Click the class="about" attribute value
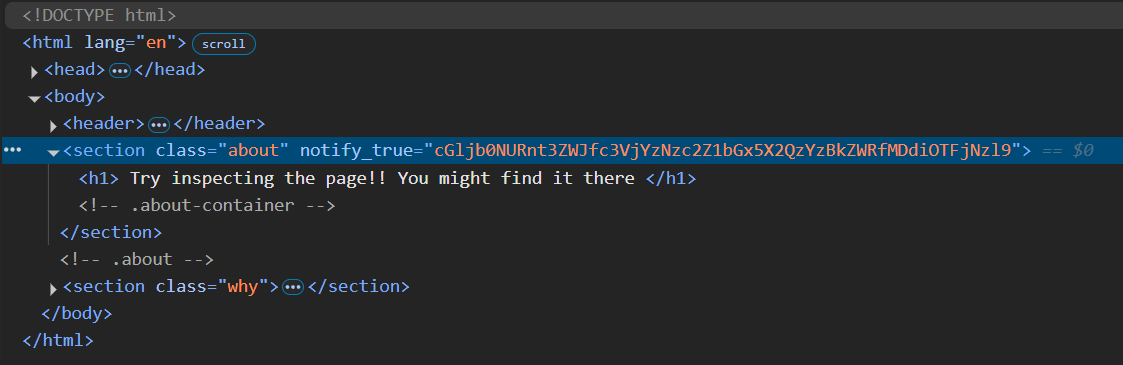The image size is (1123, 365). (254, 150)
